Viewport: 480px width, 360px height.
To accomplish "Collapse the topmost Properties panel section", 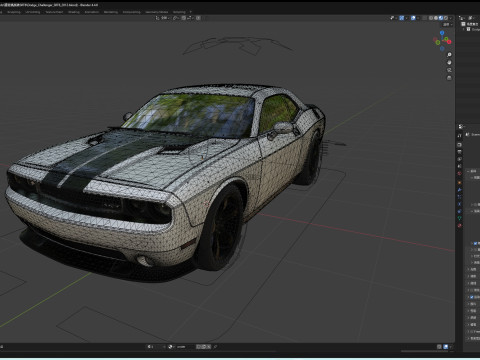I will point(468,171).
